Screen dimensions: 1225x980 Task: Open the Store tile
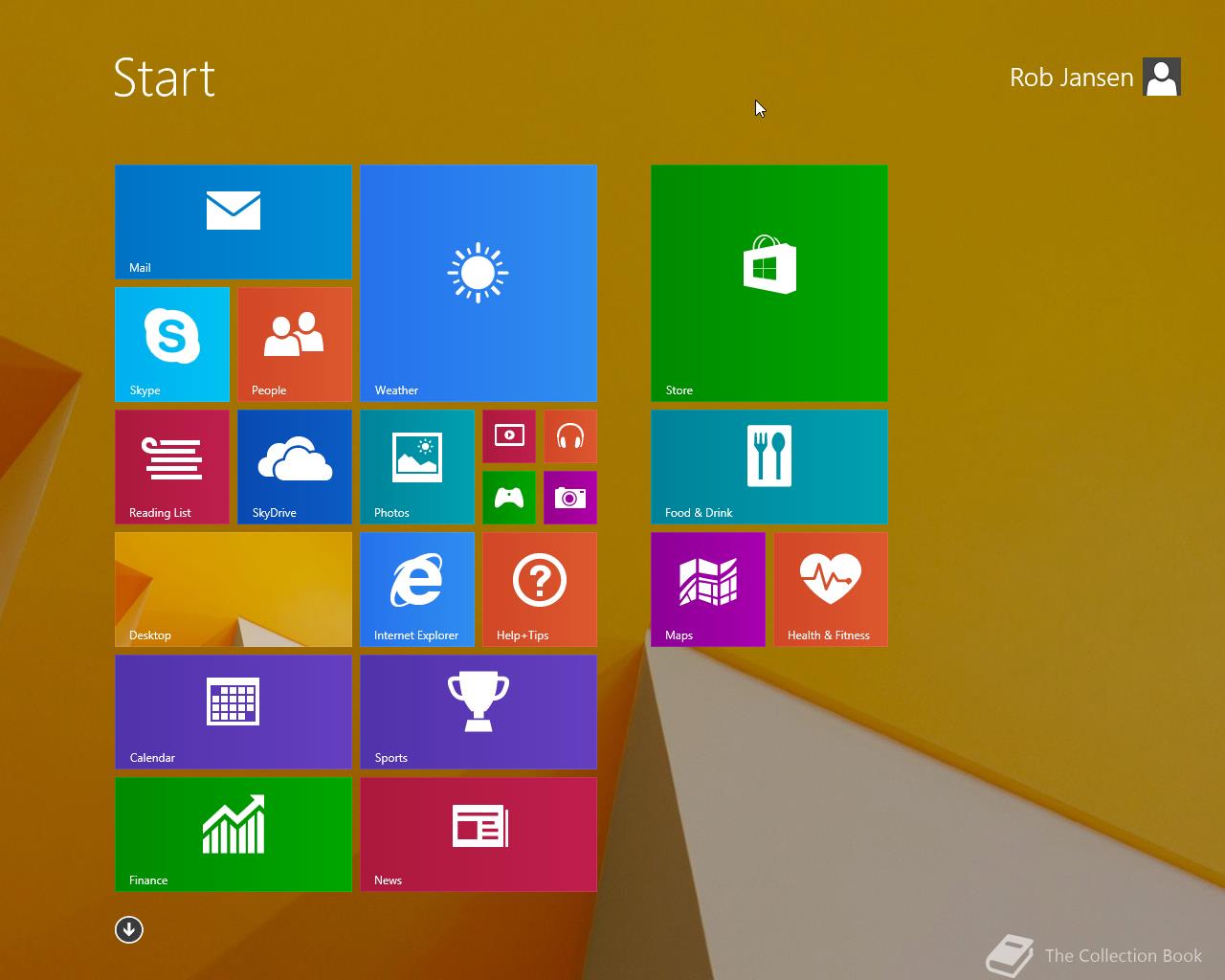click(769, 283)
